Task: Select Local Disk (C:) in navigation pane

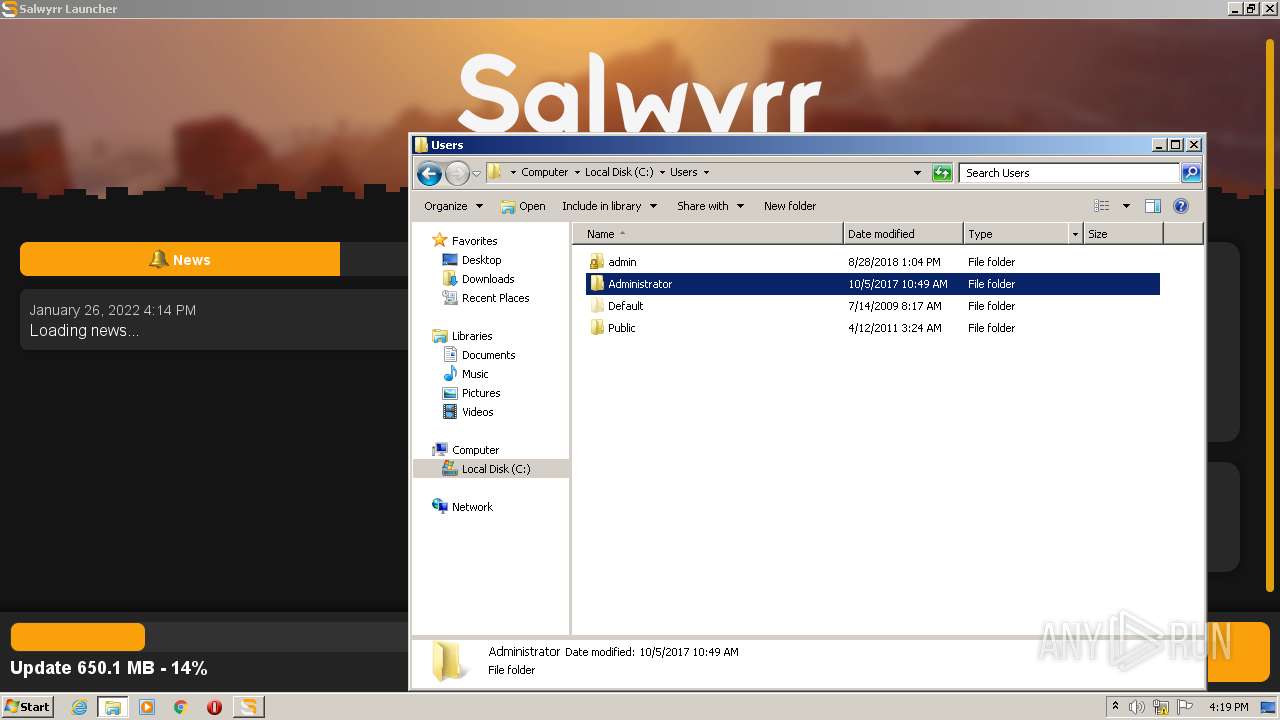Action: (x=491, y=469)
